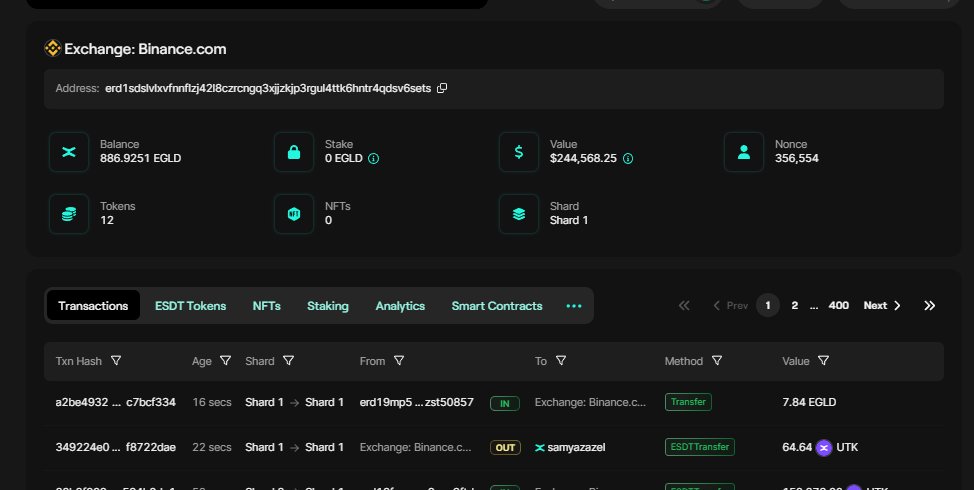This screenshot has width=974, height=490.
Task: Open the Txn Hash column filter
Action: click(x=116, y=361)
